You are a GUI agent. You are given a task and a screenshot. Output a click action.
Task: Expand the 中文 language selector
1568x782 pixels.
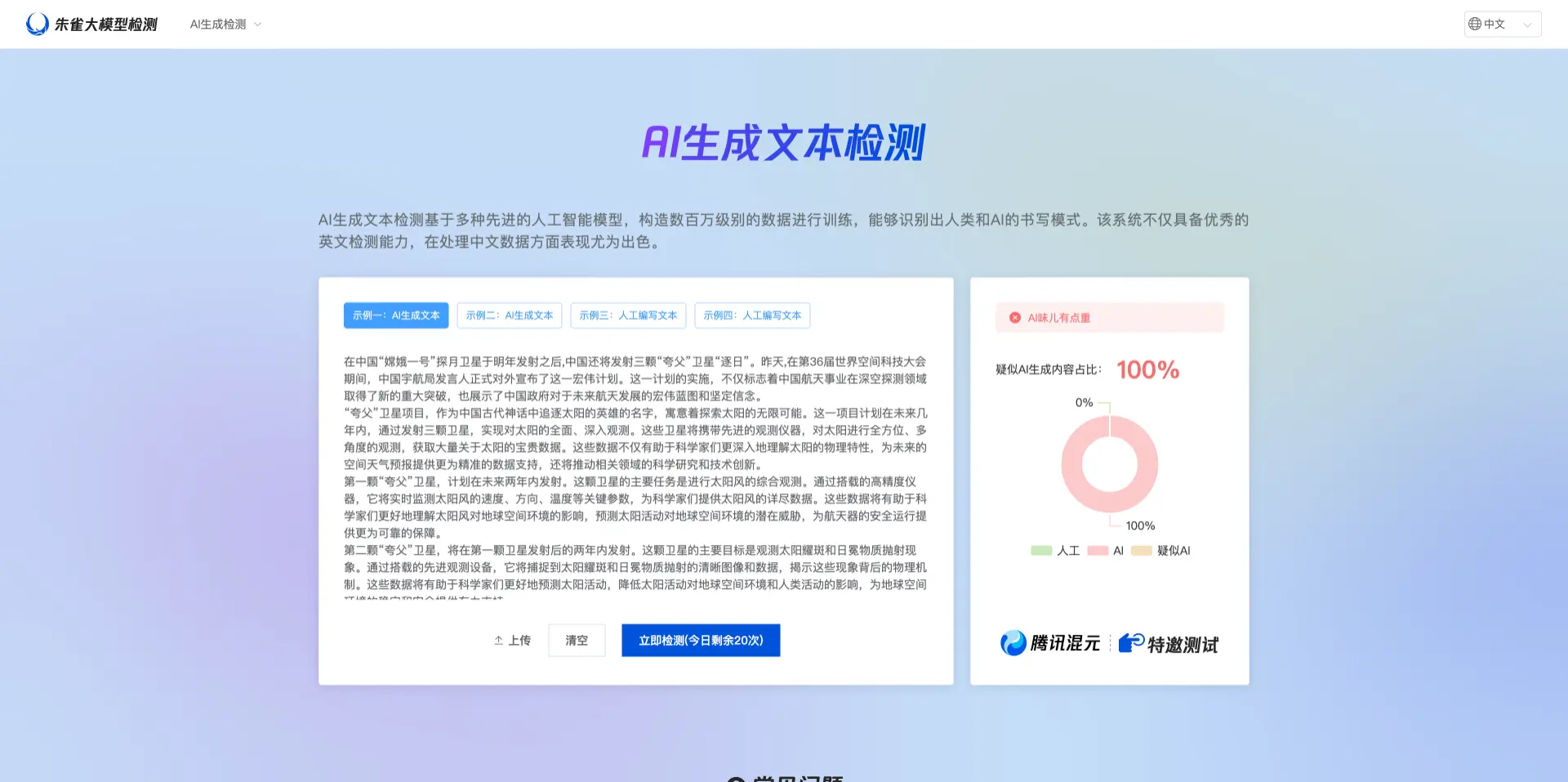[x=1503, y=25]
